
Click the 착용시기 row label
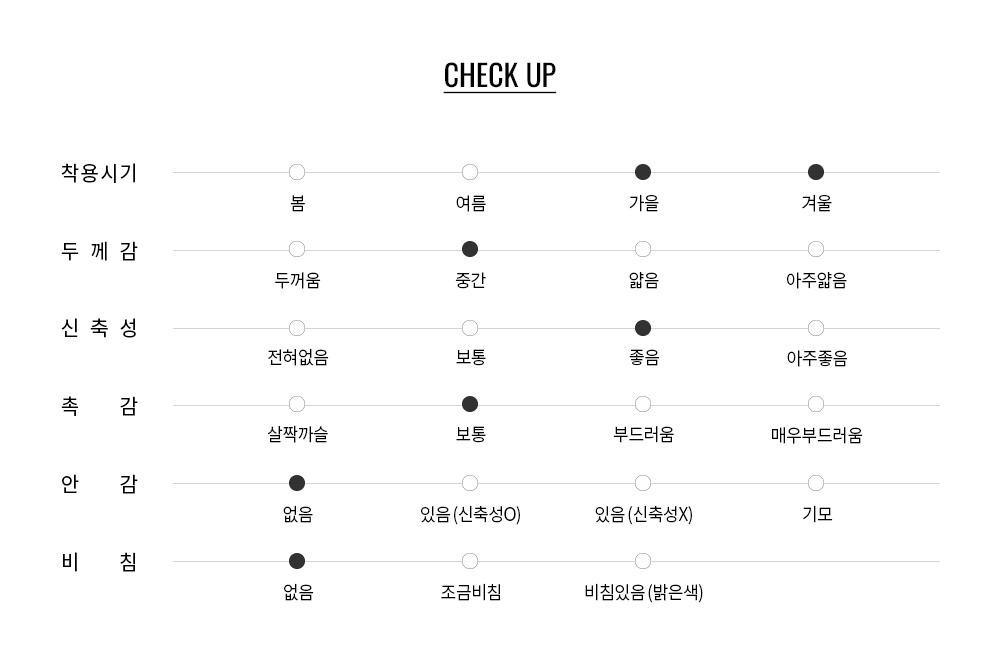99,173
